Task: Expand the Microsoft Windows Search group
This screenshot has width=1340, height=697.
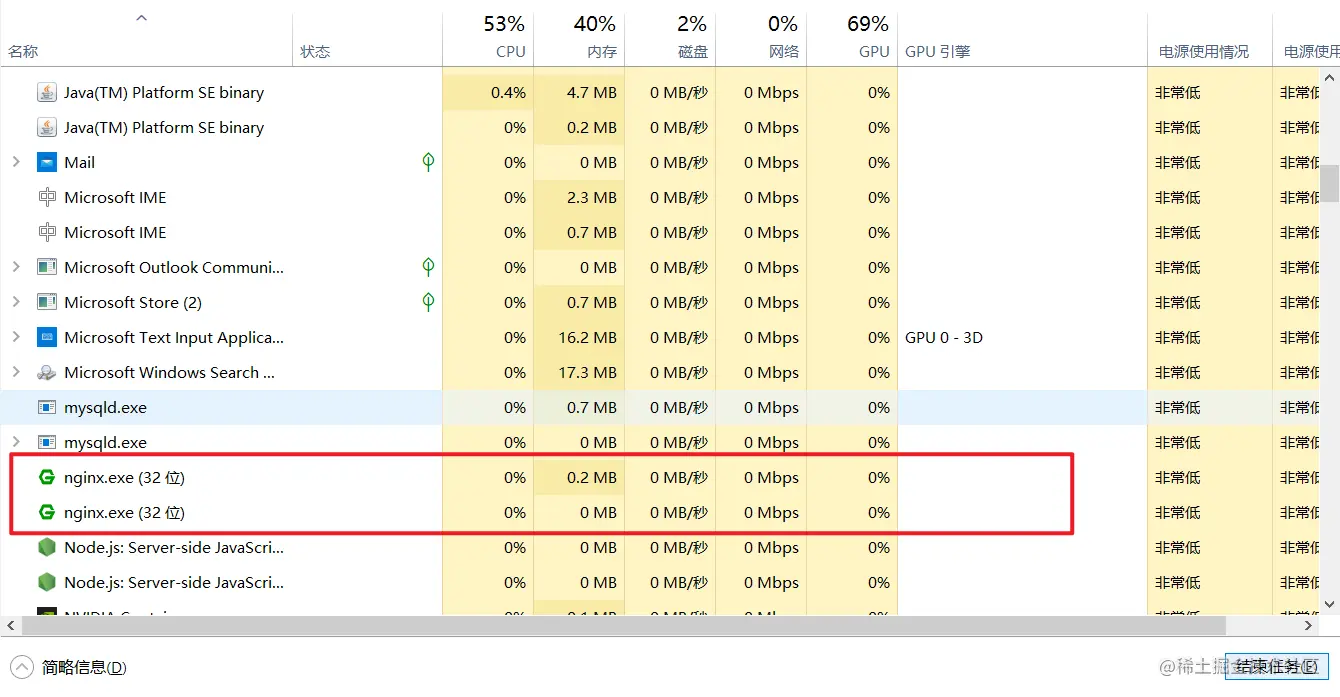Action: (x=15, y=372)
